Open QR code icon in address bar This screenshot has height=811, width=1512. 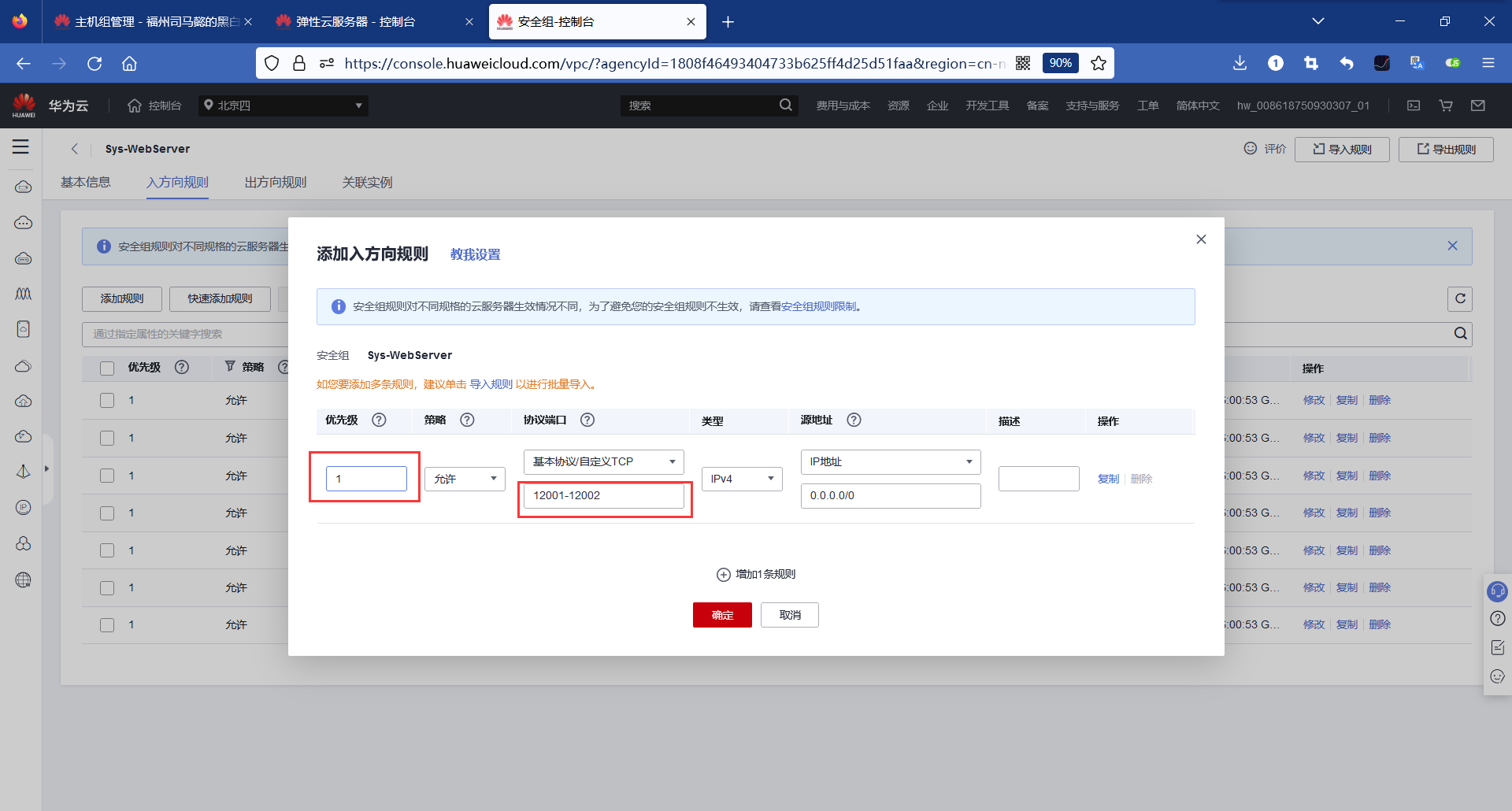(1023, 63)
